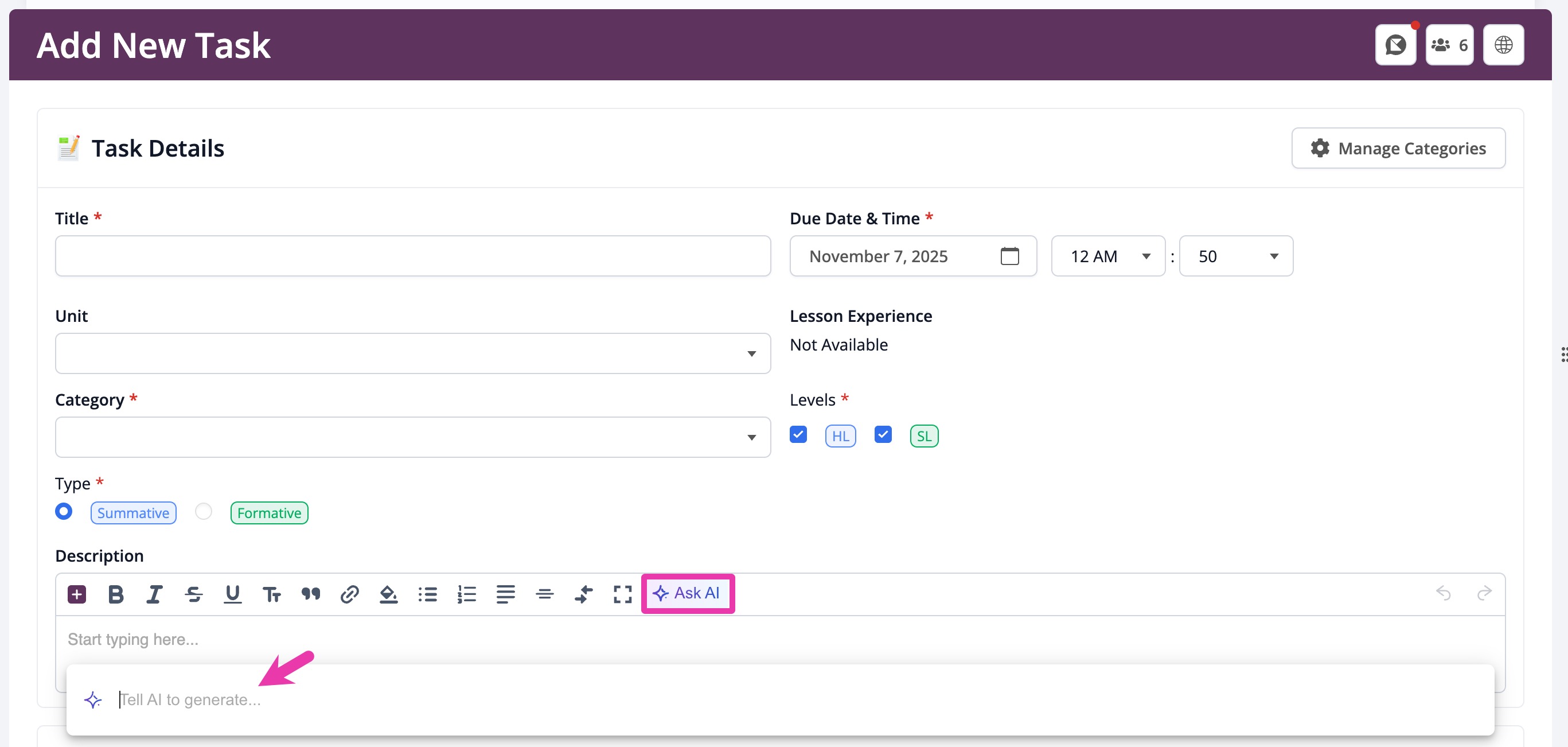Click the Manage Categories button
1568x747 pixels.
click(1398, 148)
